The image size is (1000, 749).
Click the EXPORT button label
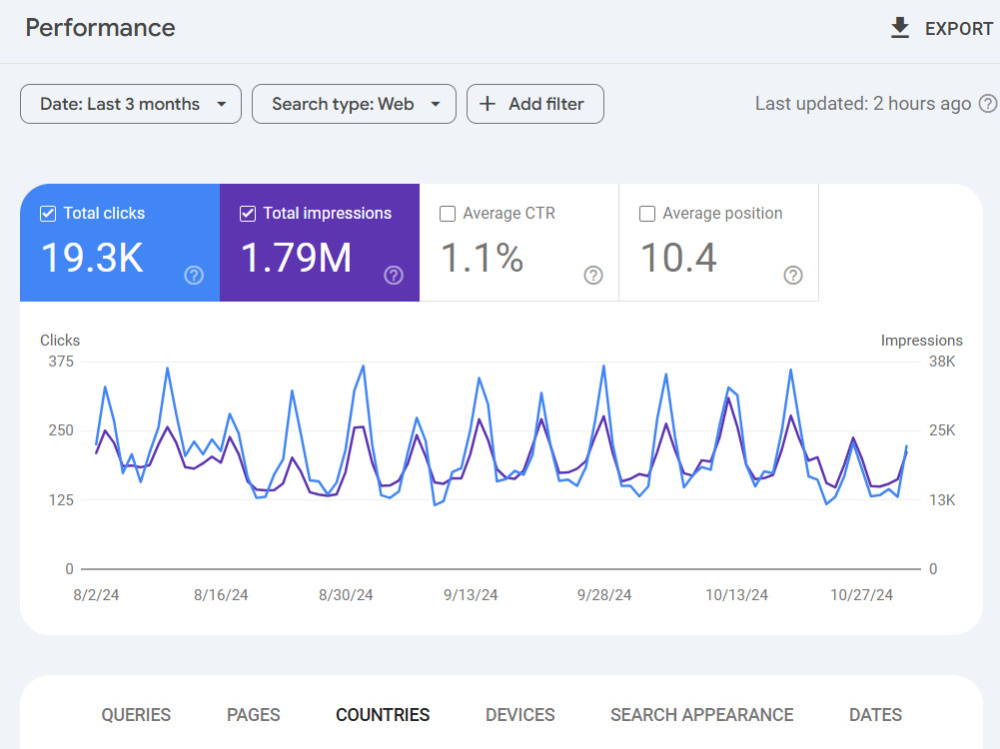959,29
